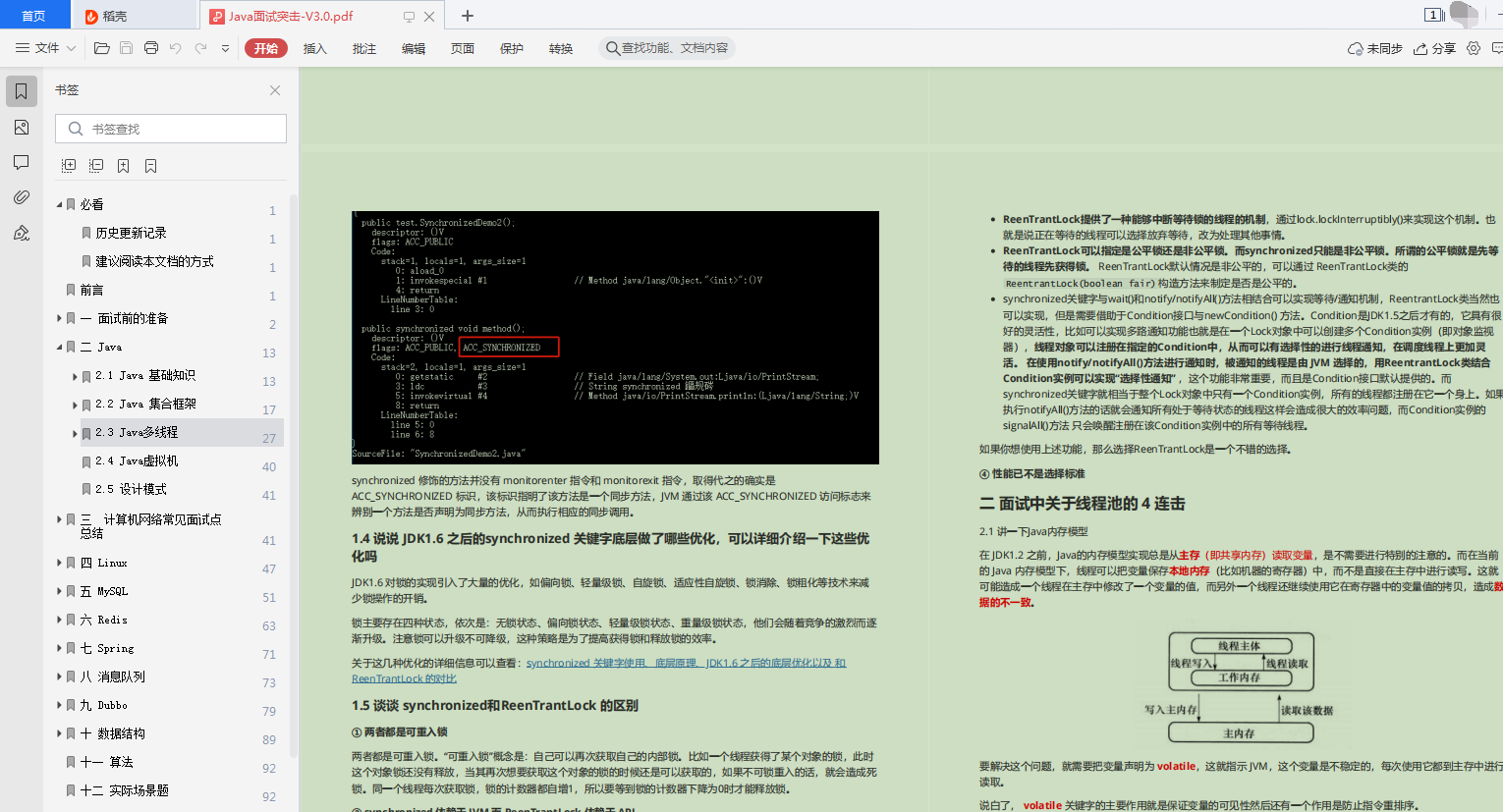Click the open file folder icon
This screenshot has width=1503, height=812.
click(101, 47)
